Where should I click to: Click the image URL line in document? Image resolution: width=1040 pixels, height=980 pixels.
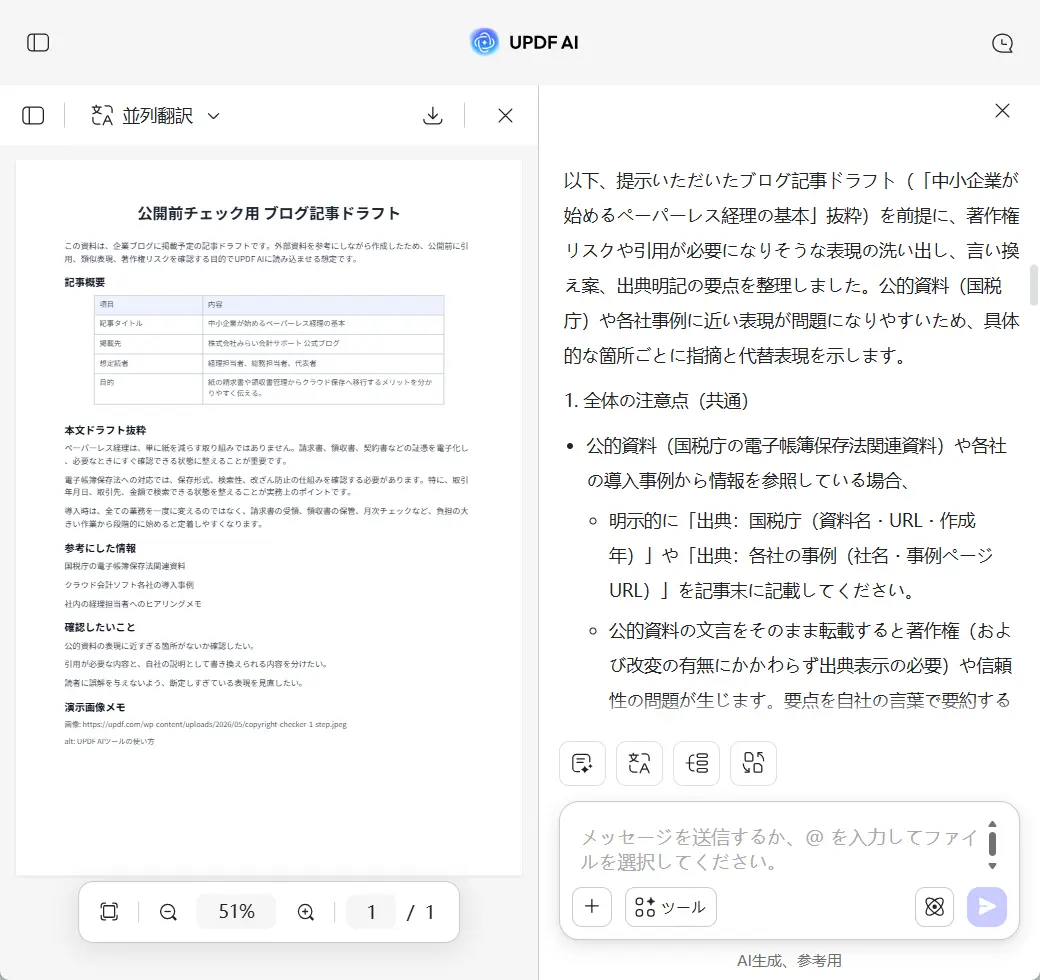[x=206, y=724]
